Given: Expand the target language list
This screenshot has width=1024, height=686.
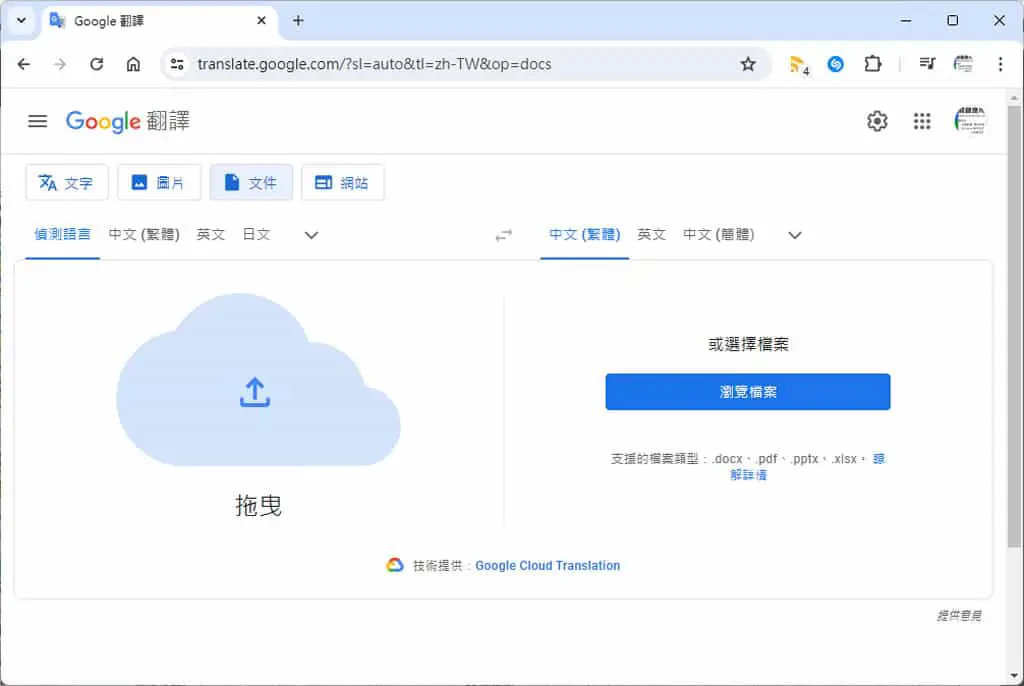Looking at the screenshot, I should [x=795, y=235].
